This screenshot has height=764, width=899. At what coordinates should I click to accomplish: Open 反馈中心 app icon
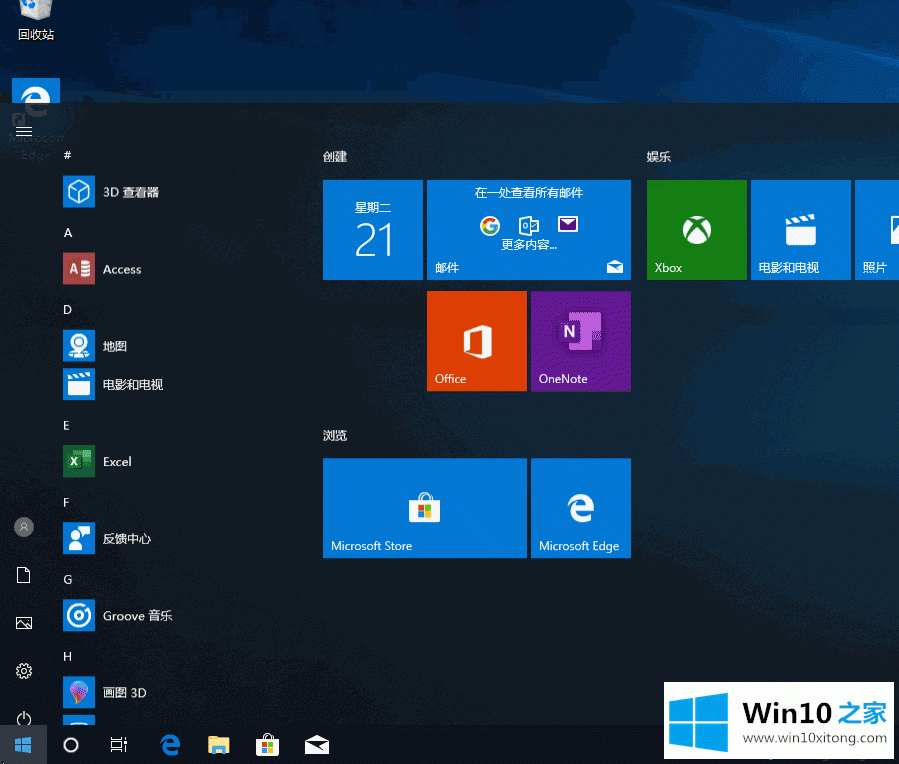pos(79,538)
